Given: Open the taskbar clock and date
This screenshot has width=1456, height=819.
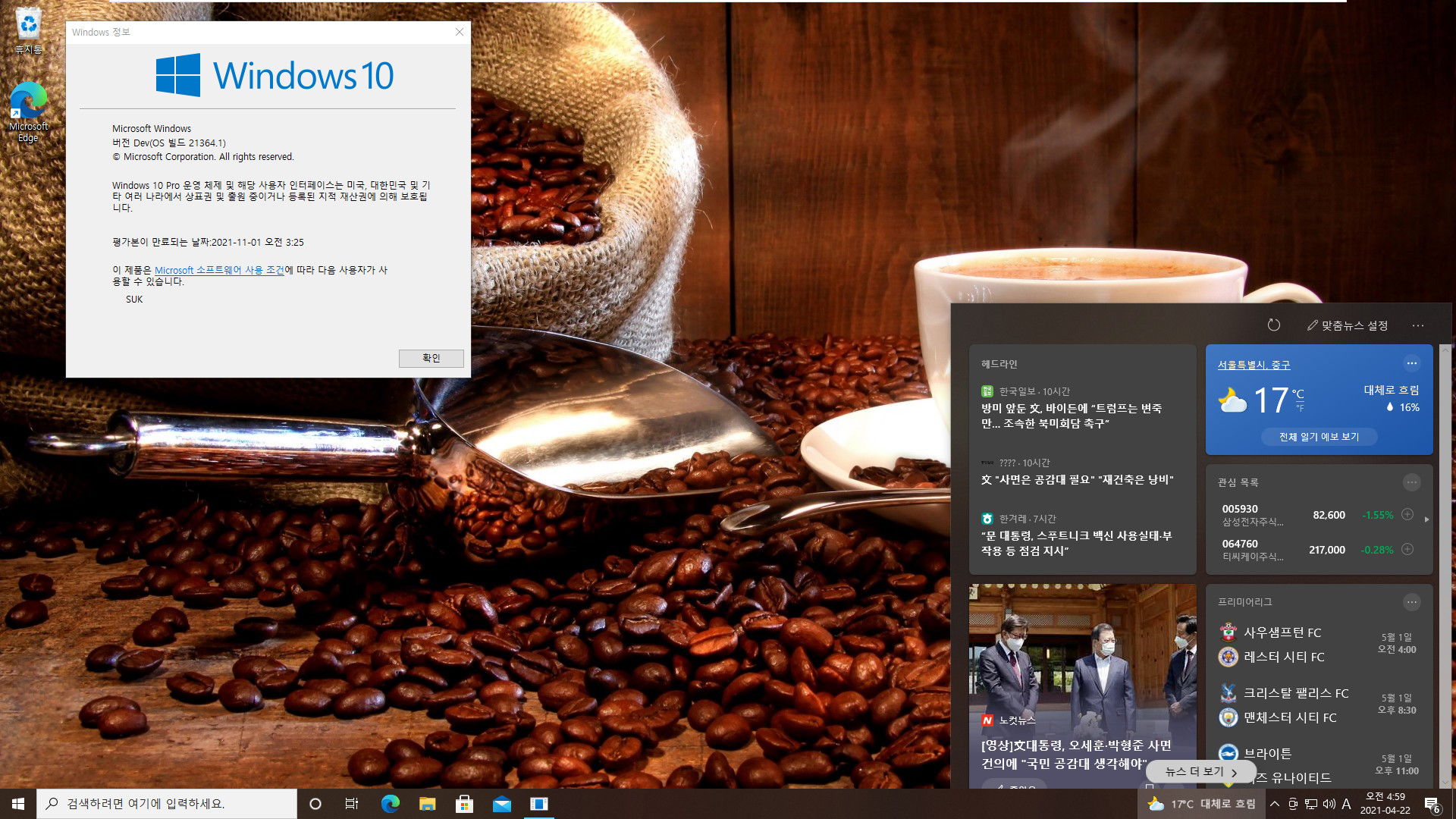Looking at the screenshot, I should (x=1385, y=804).
